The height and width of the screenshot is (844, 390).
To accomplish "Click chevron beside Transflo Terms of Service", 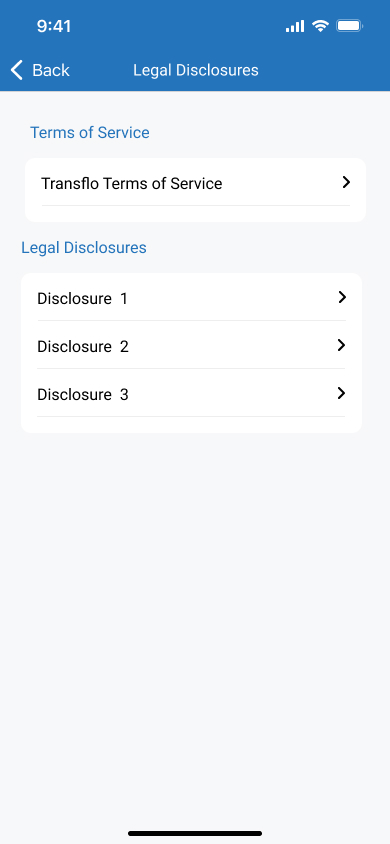I will (x=346, y=182).
